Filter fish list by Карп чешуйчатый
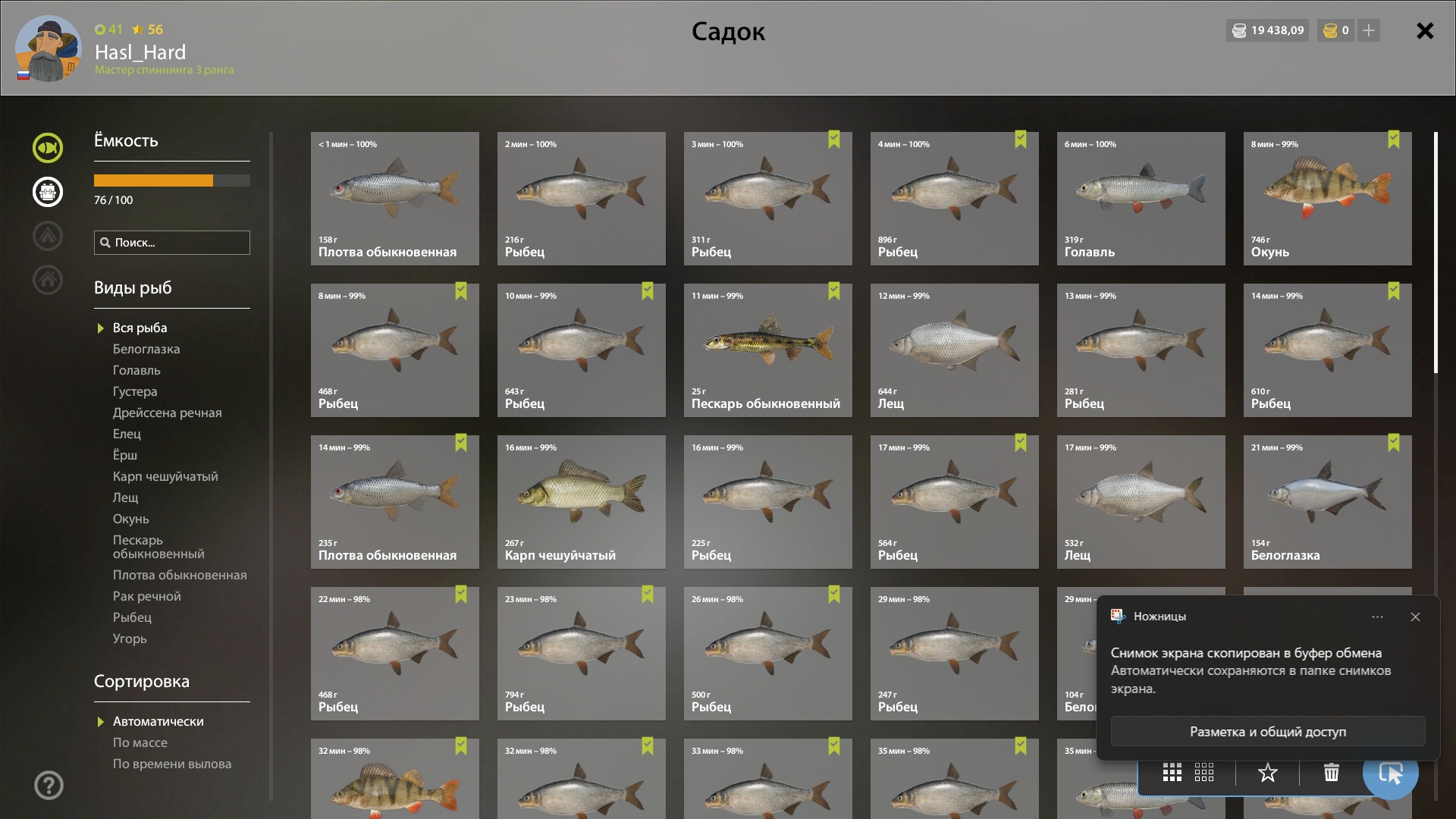Image resolution: width=1456 pixels, height=819 pixels. (x=165, y=476)
